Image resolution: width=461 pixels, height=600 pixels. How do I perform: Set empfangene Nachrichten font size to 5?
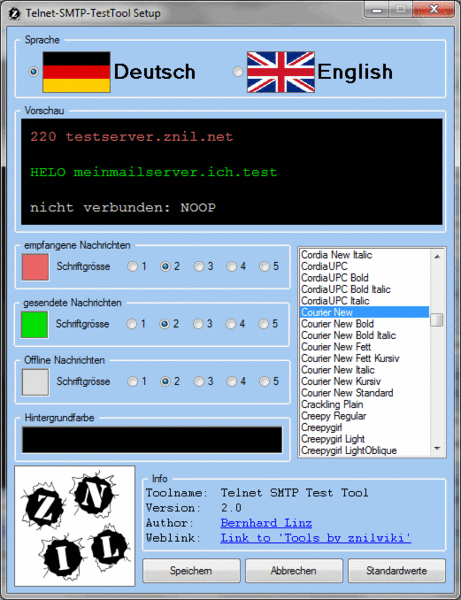coord(264,266)
